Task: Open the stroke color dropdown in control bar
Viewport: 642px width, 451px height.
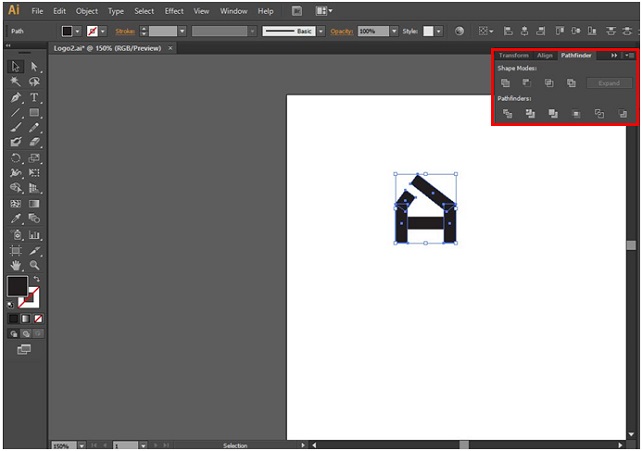Action: click(x=103, y=31)
